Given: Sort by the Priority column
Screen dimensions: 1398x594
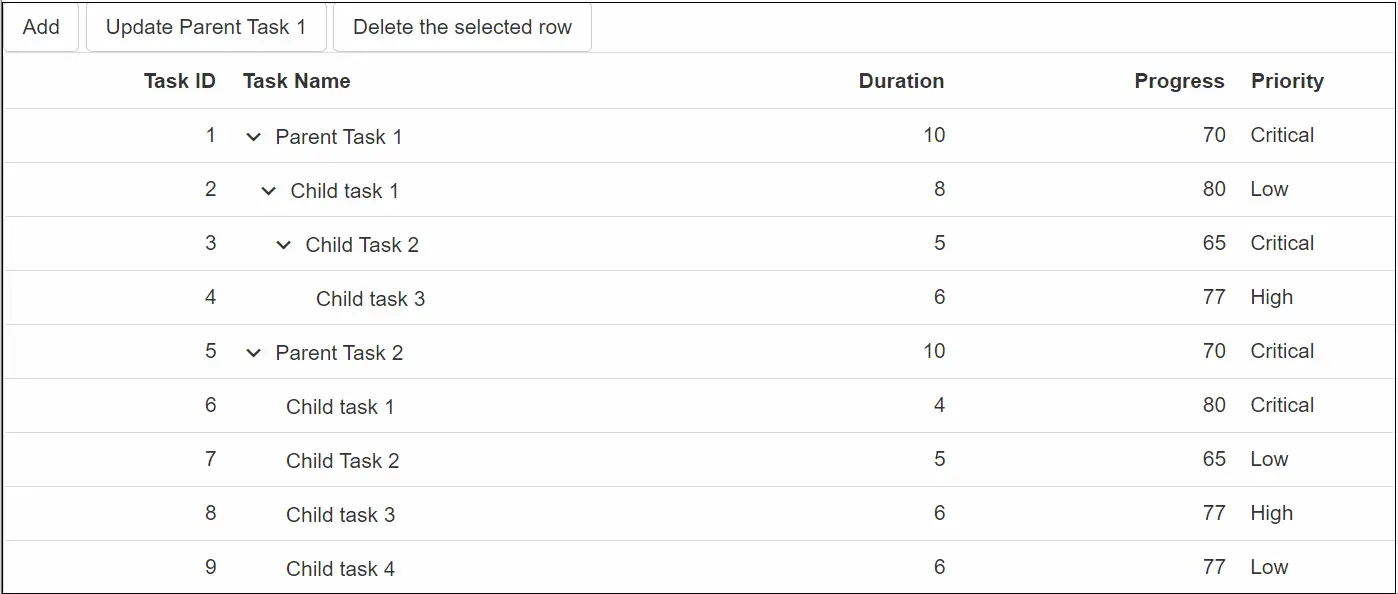Looking at the screenshot, I should pyautogui.click(x=1287, y=81).
